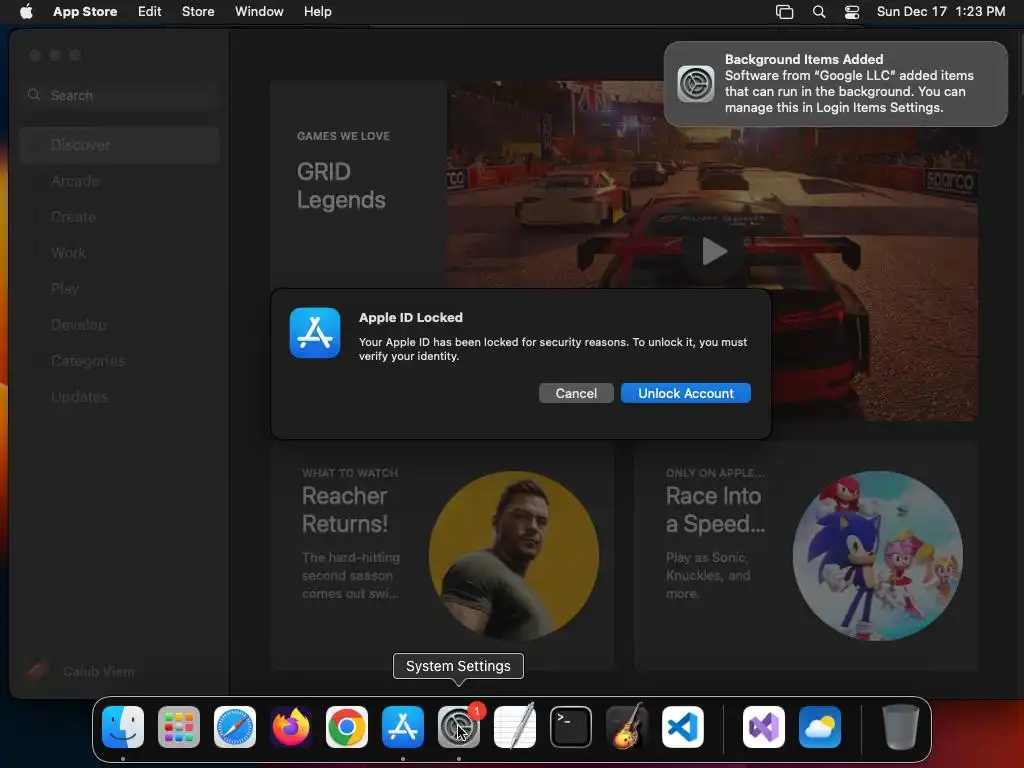Select Develop in the sidebar
1024x768 pixels.
(120, 325)
